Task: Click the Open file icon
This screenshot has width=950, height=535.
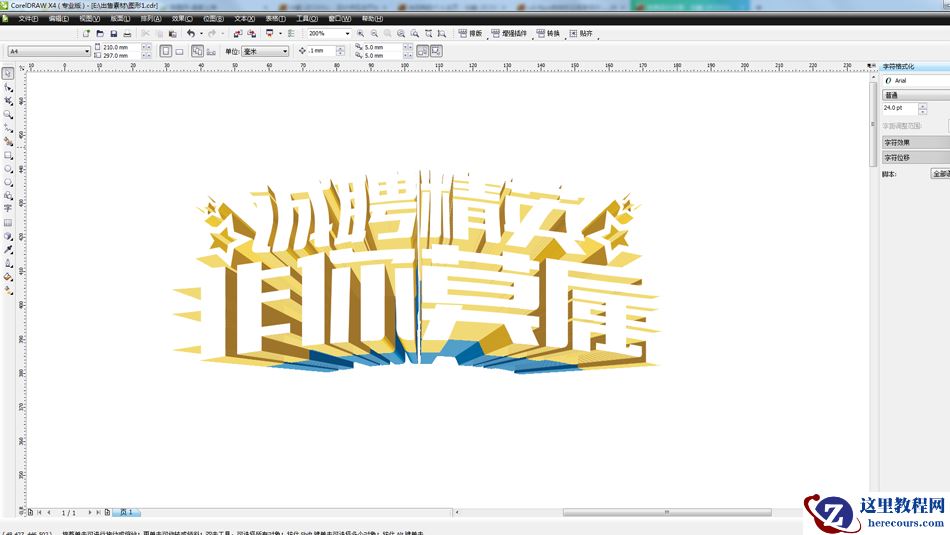Action: click(100, 33)
